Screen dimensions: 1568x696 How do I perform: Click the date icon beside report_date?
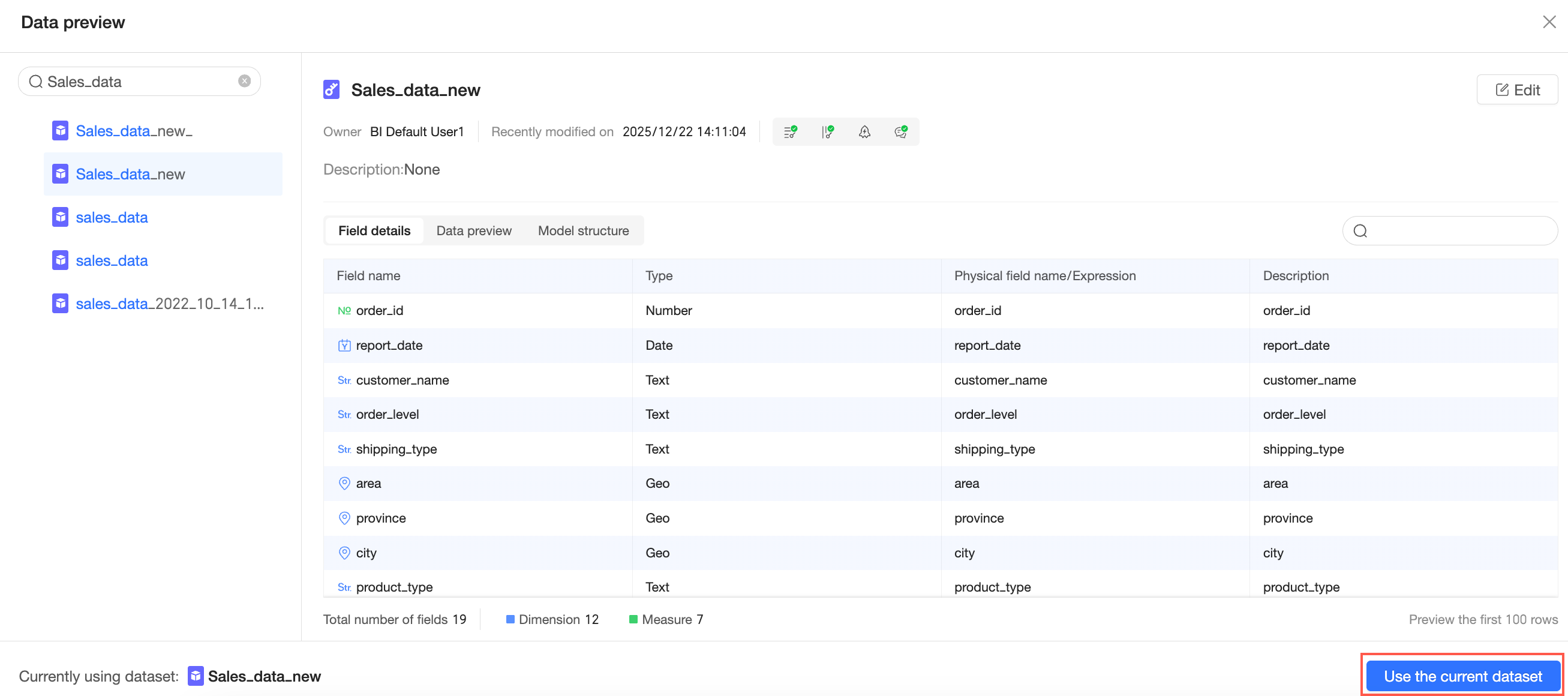(x=344, y=345)
